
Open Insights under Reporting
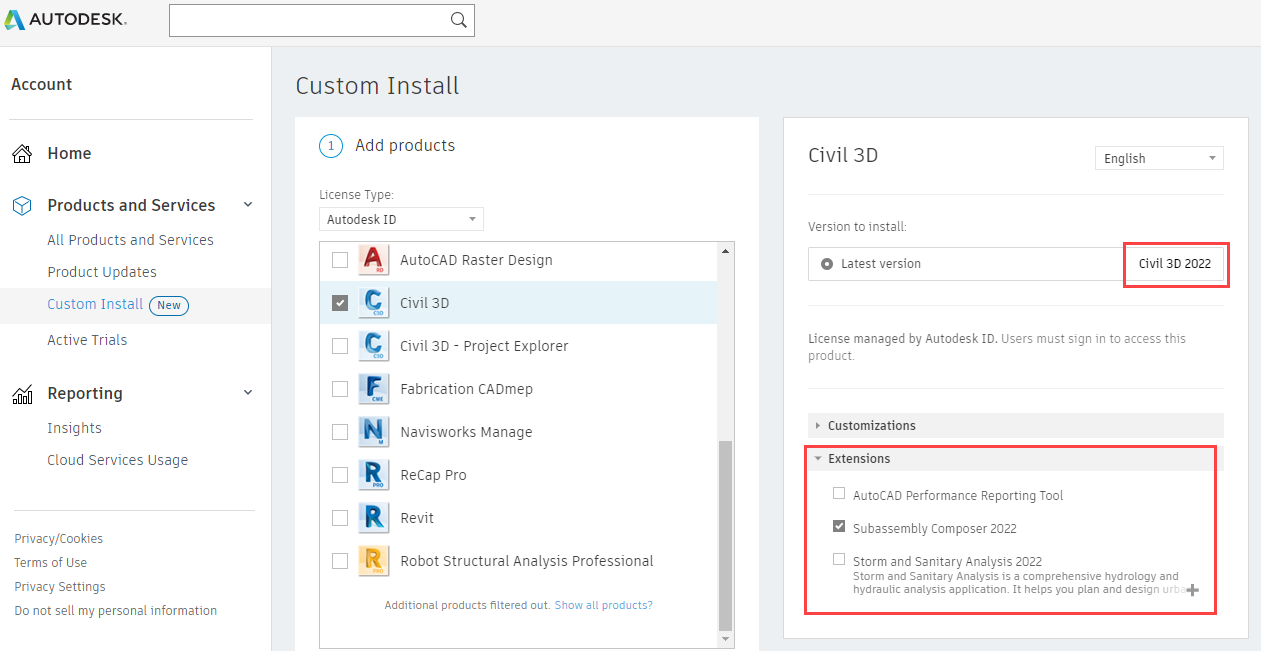coord(74,428)
